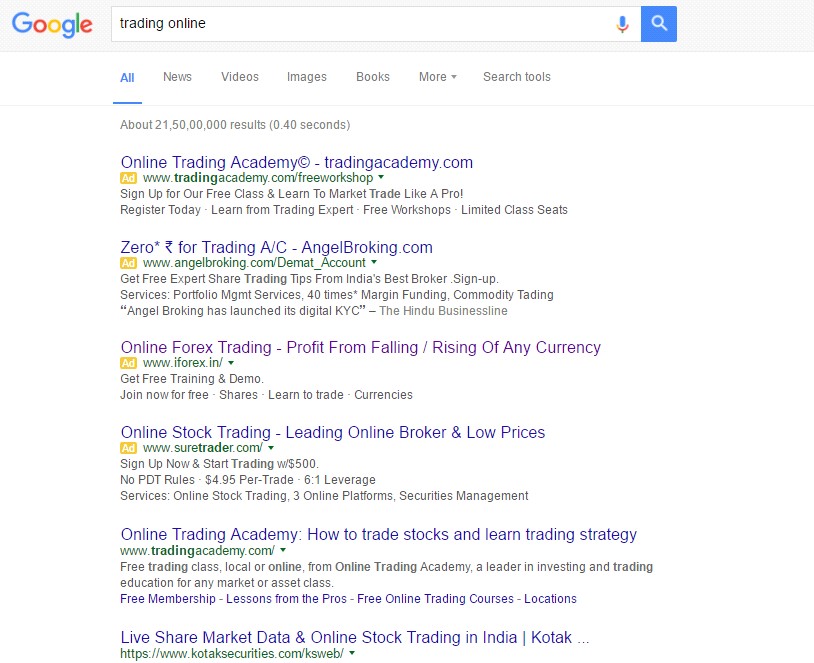Start voice search with microphone icon
The width and height of the screenshot is (814, 663).
point(622,24)
